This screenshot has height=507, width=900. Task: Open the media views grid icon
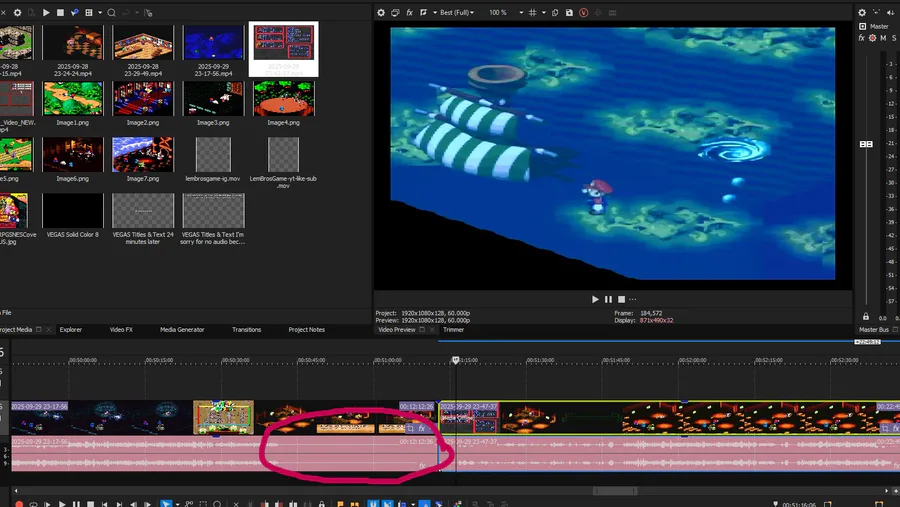89,13
